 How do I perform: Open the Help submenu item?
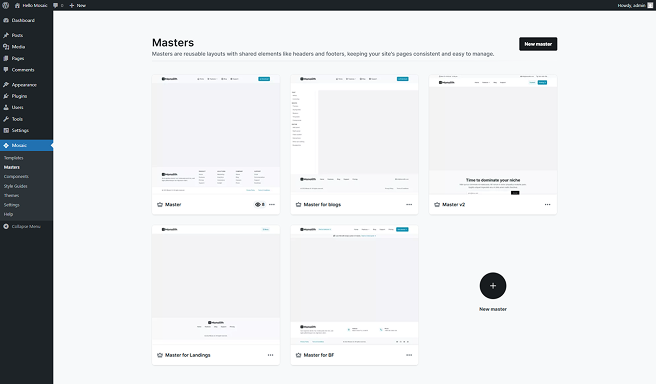tap(8, 214)
